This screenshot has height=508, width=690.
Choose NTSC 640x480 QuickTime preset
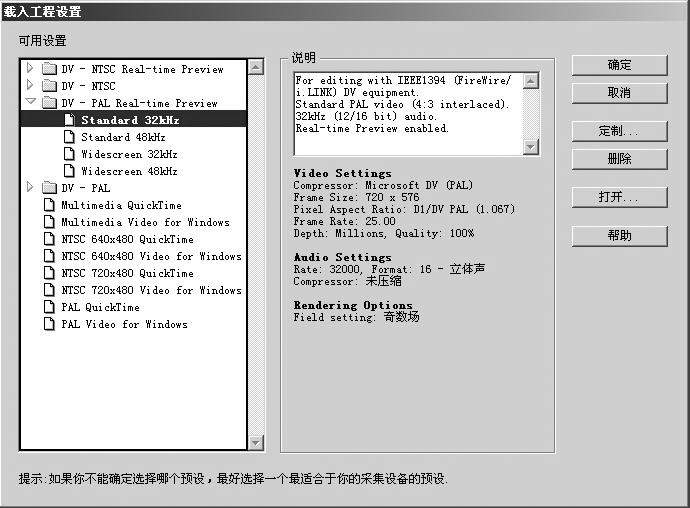[x=128, y=239]
